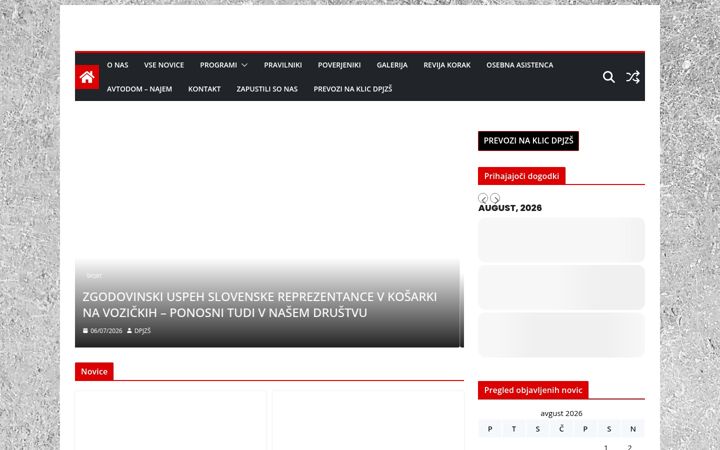Go to next month in events calendar

[495, 198]
